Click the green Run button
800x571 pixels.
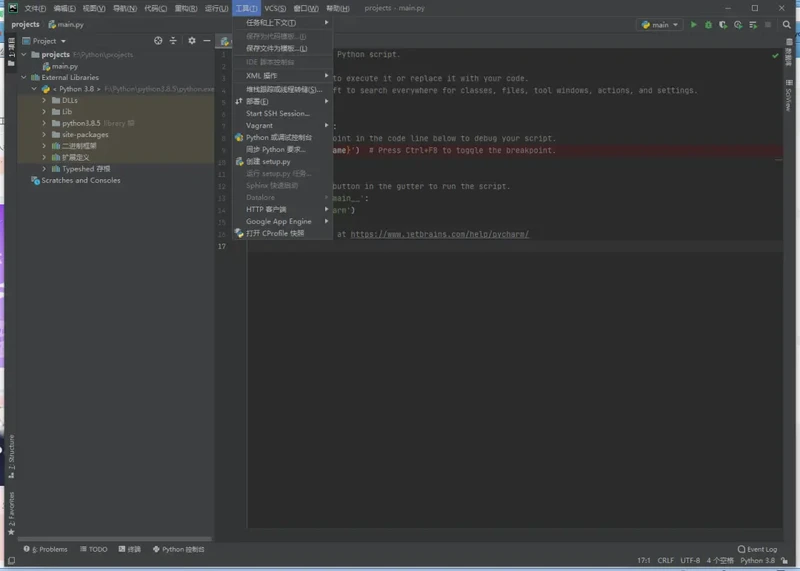[x=694, y=25]
